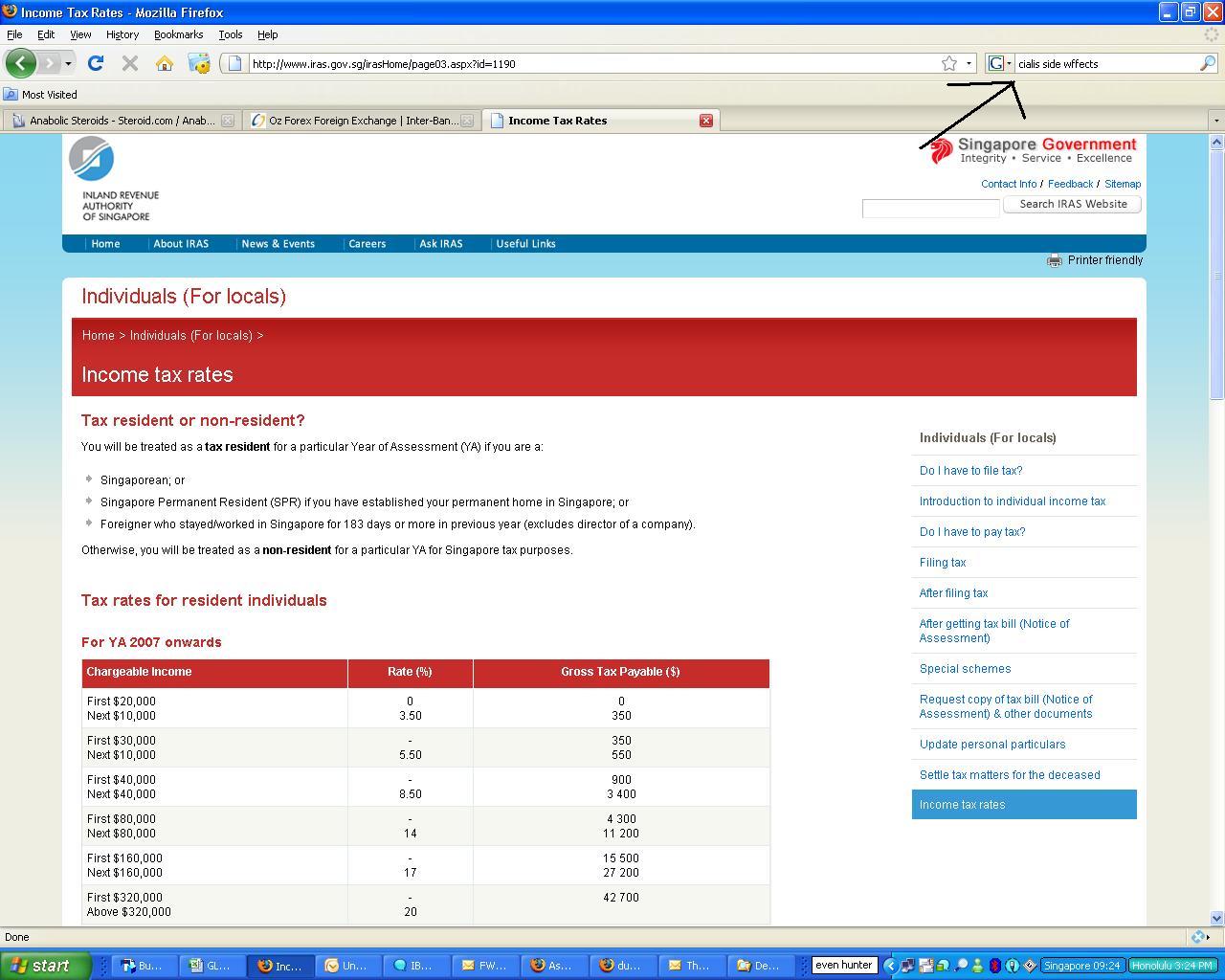Open the search engine selector dropdown
This screenshot has height=980, width=1225.
tap(1000, 63)
